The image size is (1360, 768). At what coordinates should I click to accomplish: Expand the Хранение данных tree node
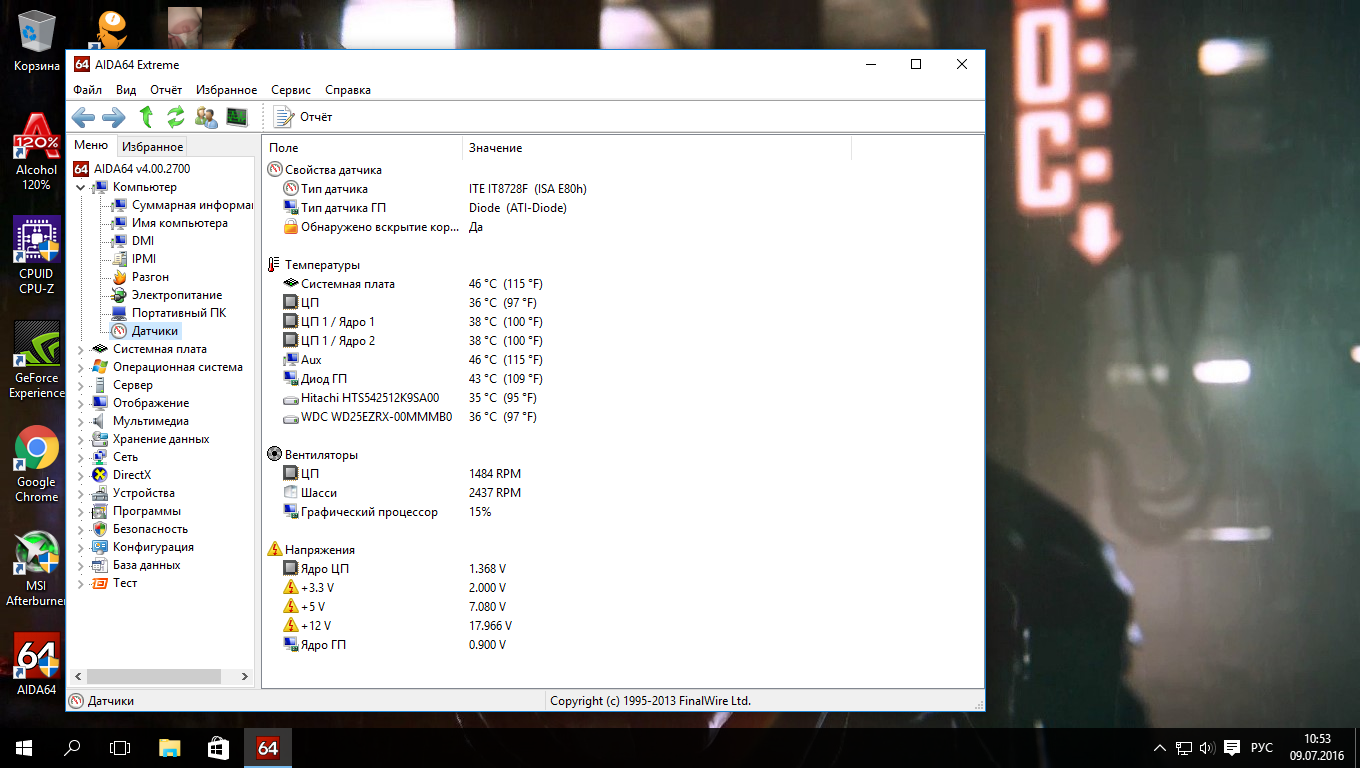coord(81,439)
